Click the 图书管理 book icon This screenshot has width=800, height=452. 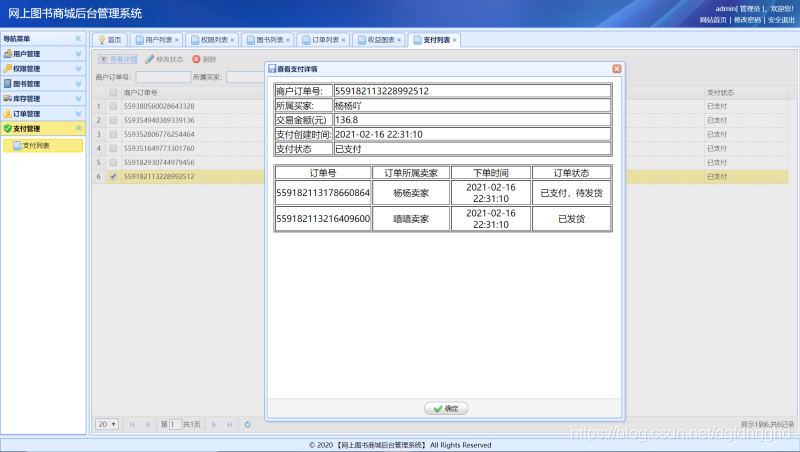coord(8,84)
